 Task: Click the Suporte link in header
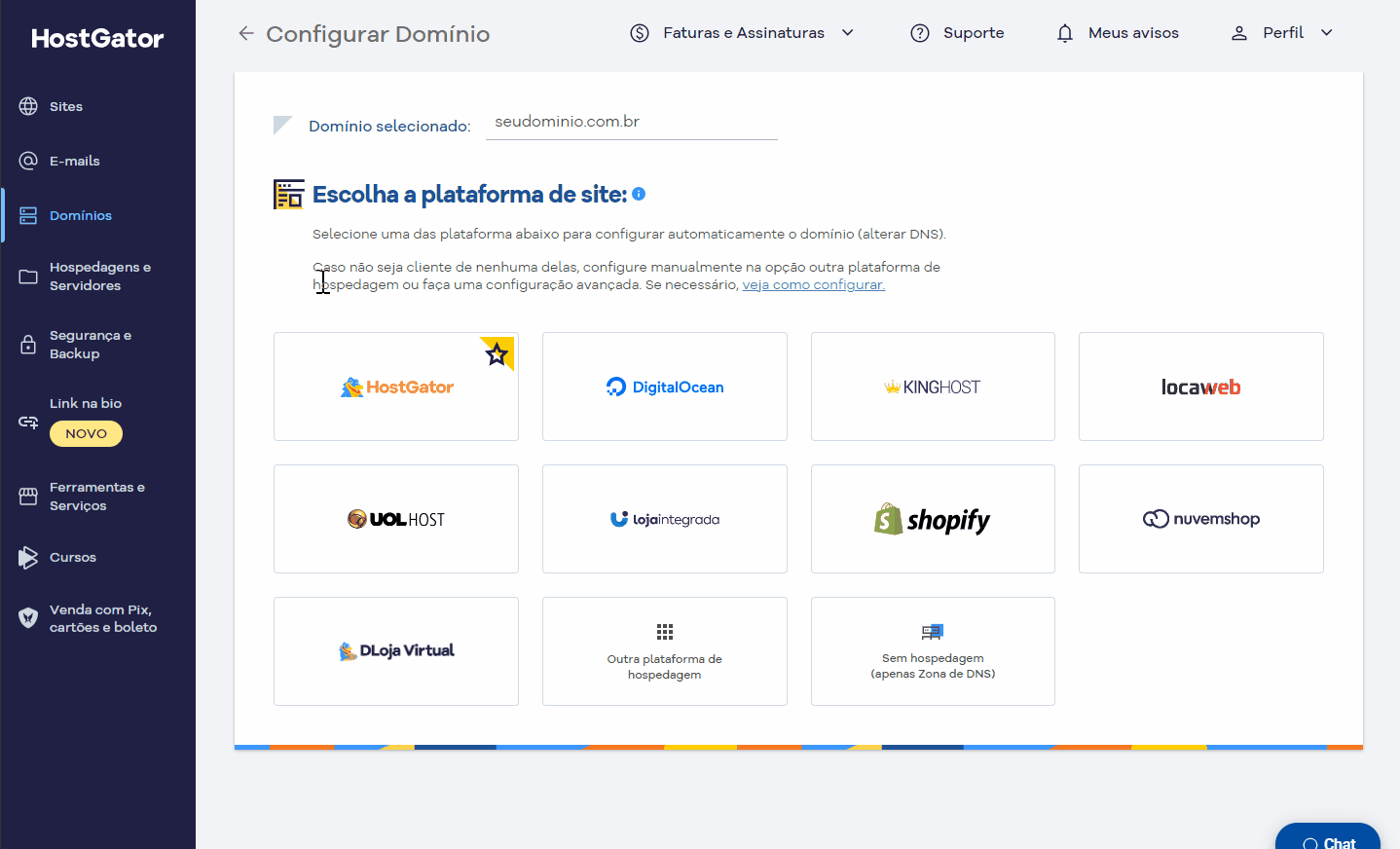tap(974, 33)
